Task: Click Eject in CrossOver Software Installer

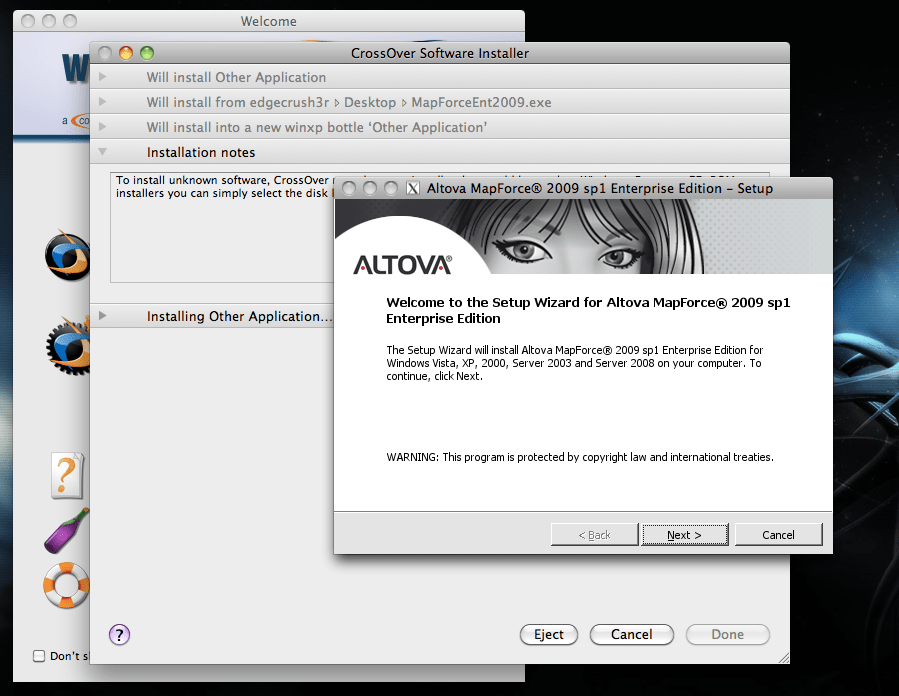Action: (x=549, y=634)
